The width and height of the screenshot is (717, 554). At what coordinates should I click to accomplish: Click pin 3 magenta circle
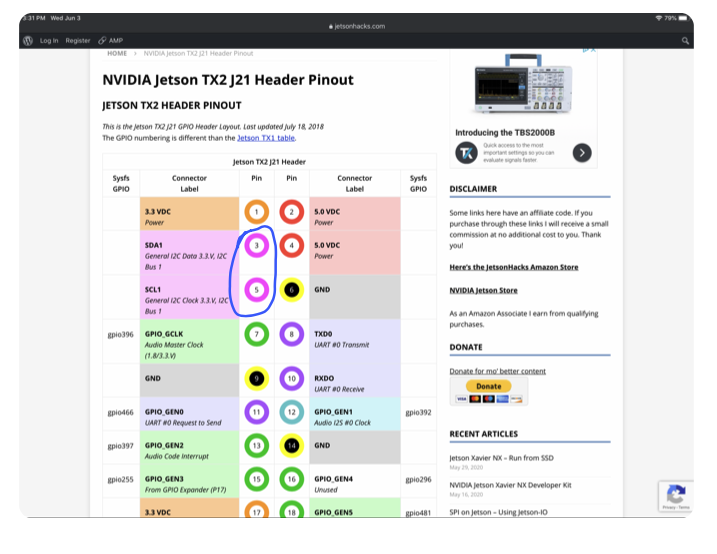point(257,245)
